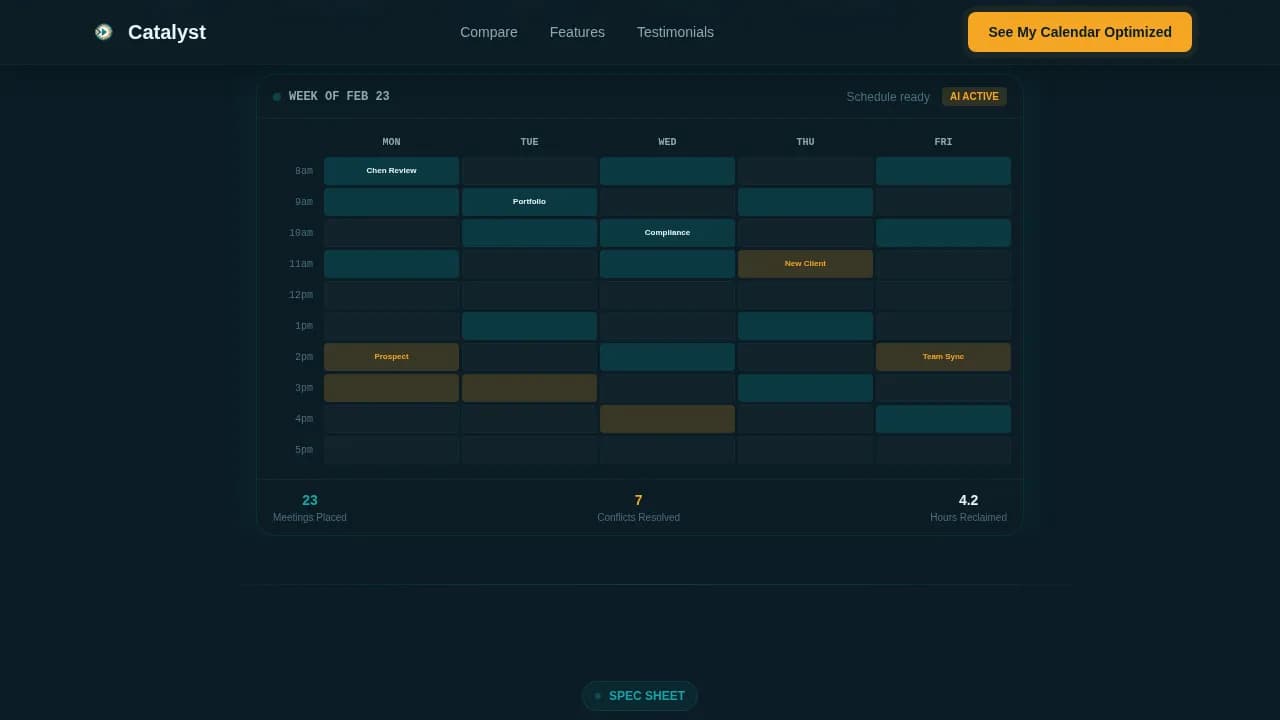Image resolution: width=1280 pixels, height=720 pixels.
Task: Select the Team Sync meeting block
Action: pos(943,357)
